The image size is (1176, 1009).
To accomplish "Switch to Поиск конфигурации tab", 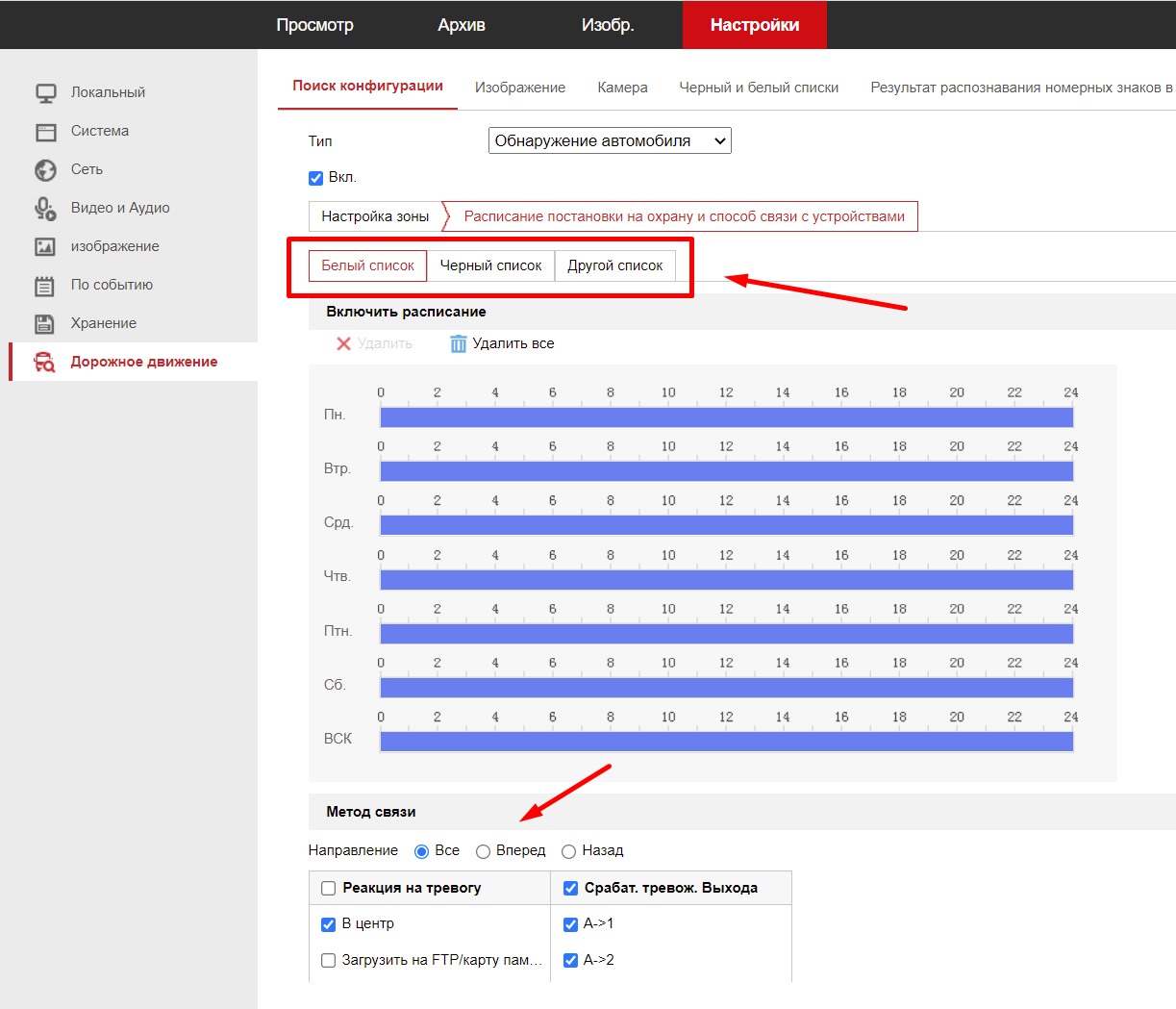I will click(367, 86).
